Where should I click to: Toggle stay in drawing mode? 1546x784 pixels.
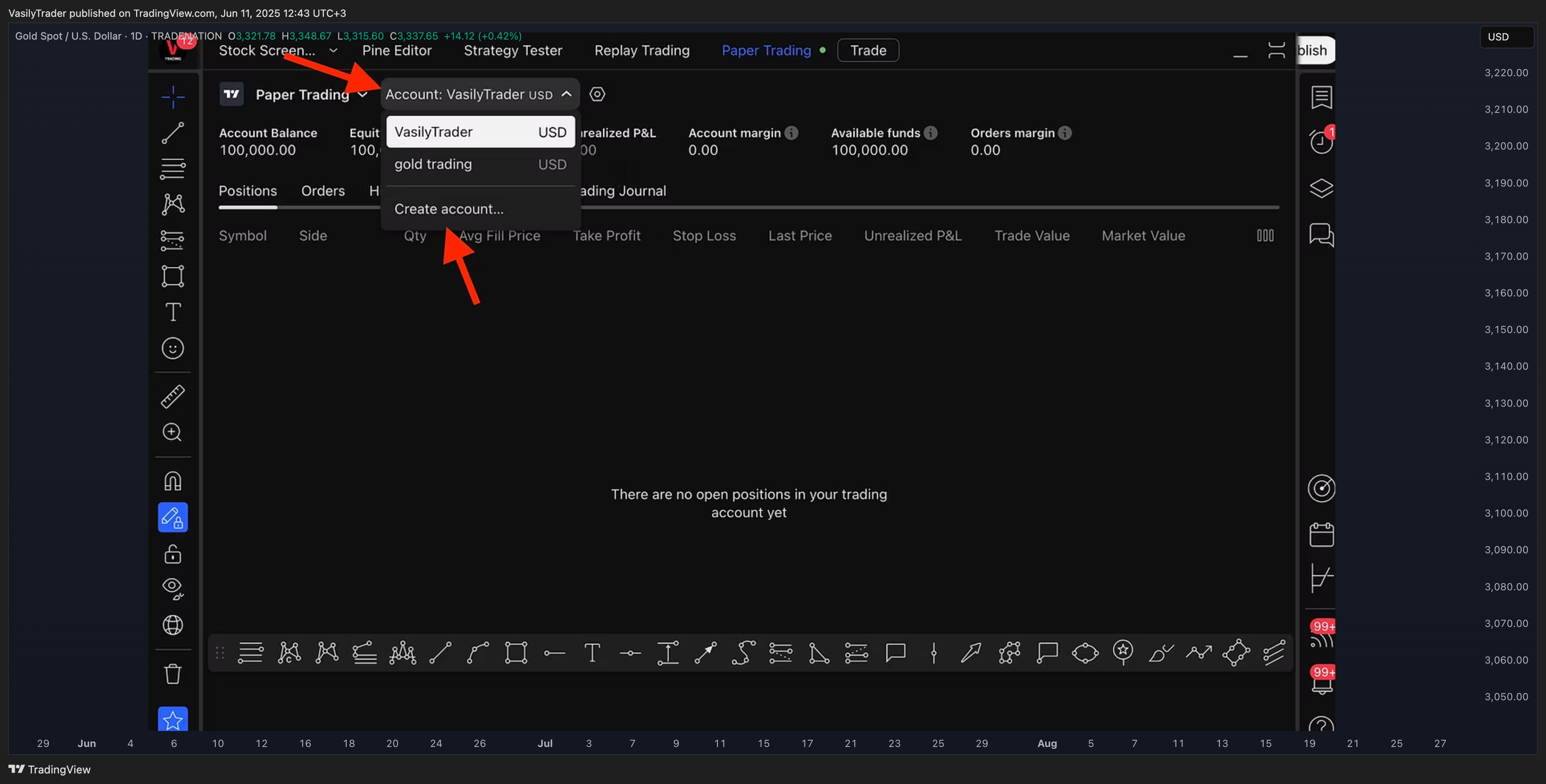click(173, 517)
